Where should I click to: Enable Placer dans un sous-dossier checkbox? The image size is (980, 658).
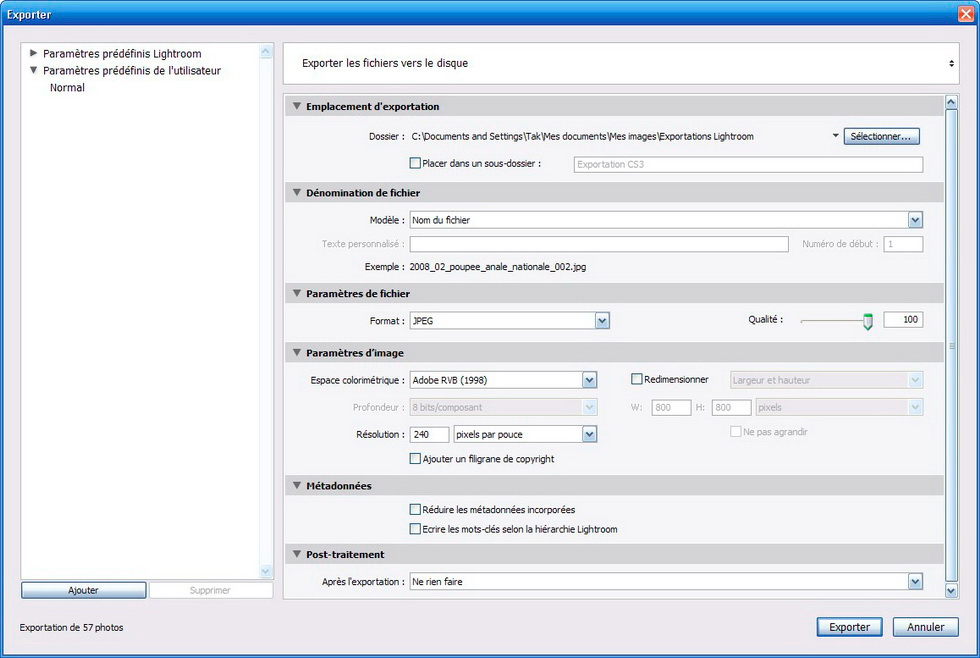pos(416,163)
